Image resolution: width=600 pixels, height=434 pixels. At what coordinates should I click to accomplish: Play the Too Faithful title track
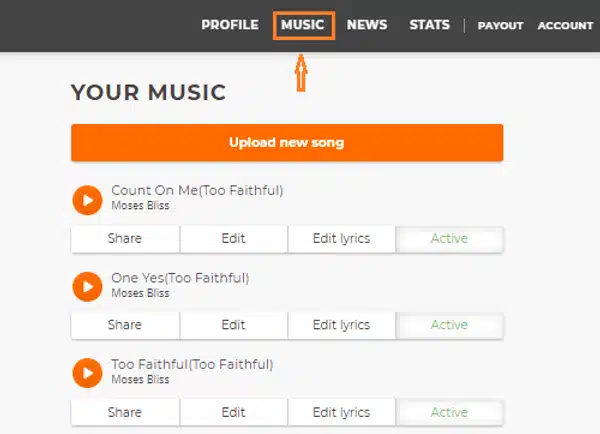pos(88,373)
